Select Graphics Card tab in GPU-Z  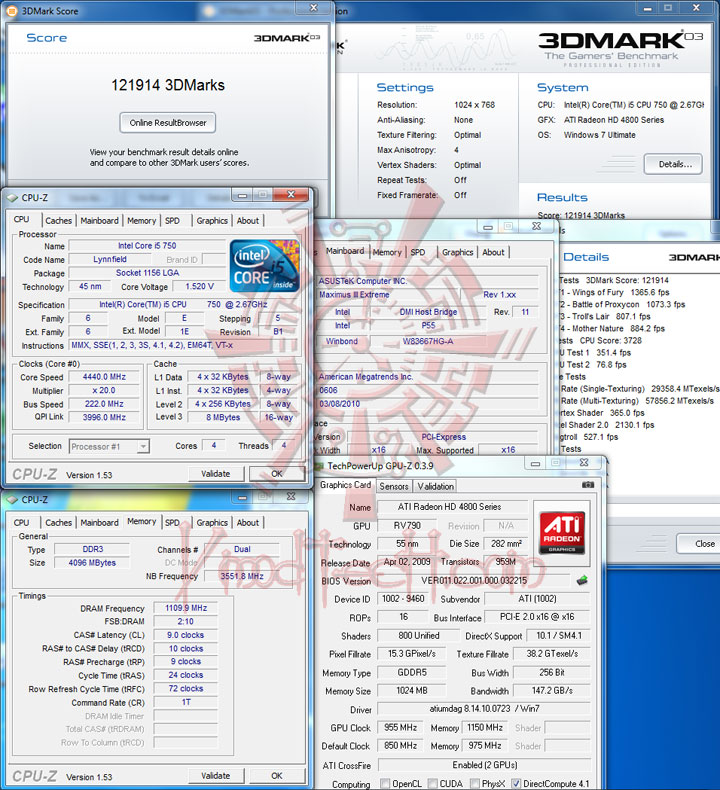coord(346,485)
